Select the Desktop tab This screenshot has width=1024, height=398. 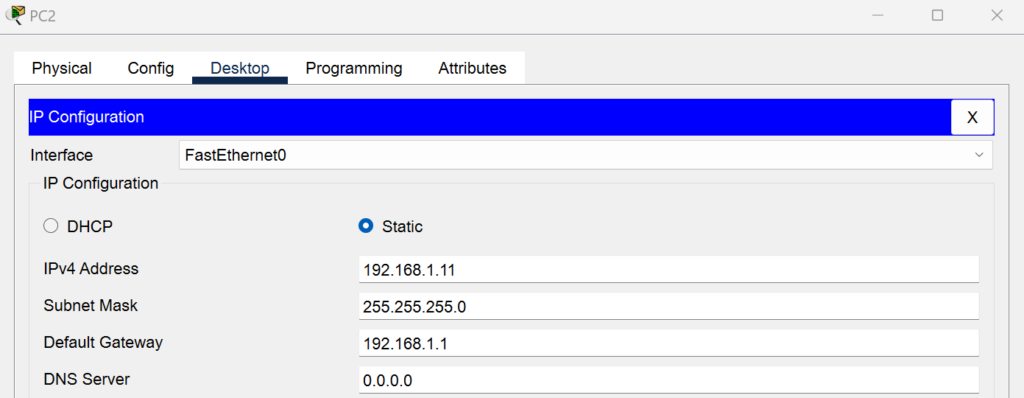point(240,68)
